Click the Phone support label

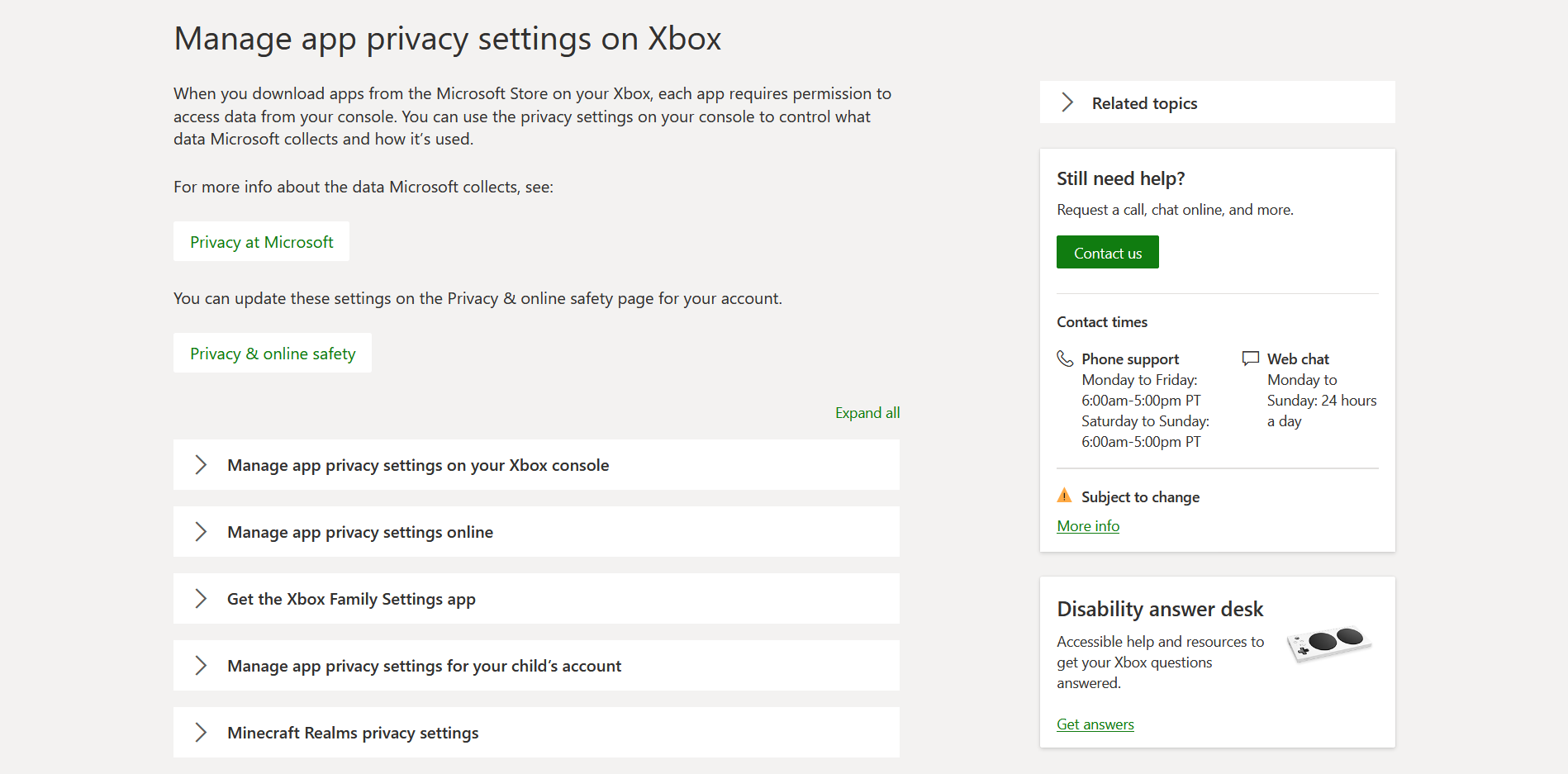(1130, 359)
